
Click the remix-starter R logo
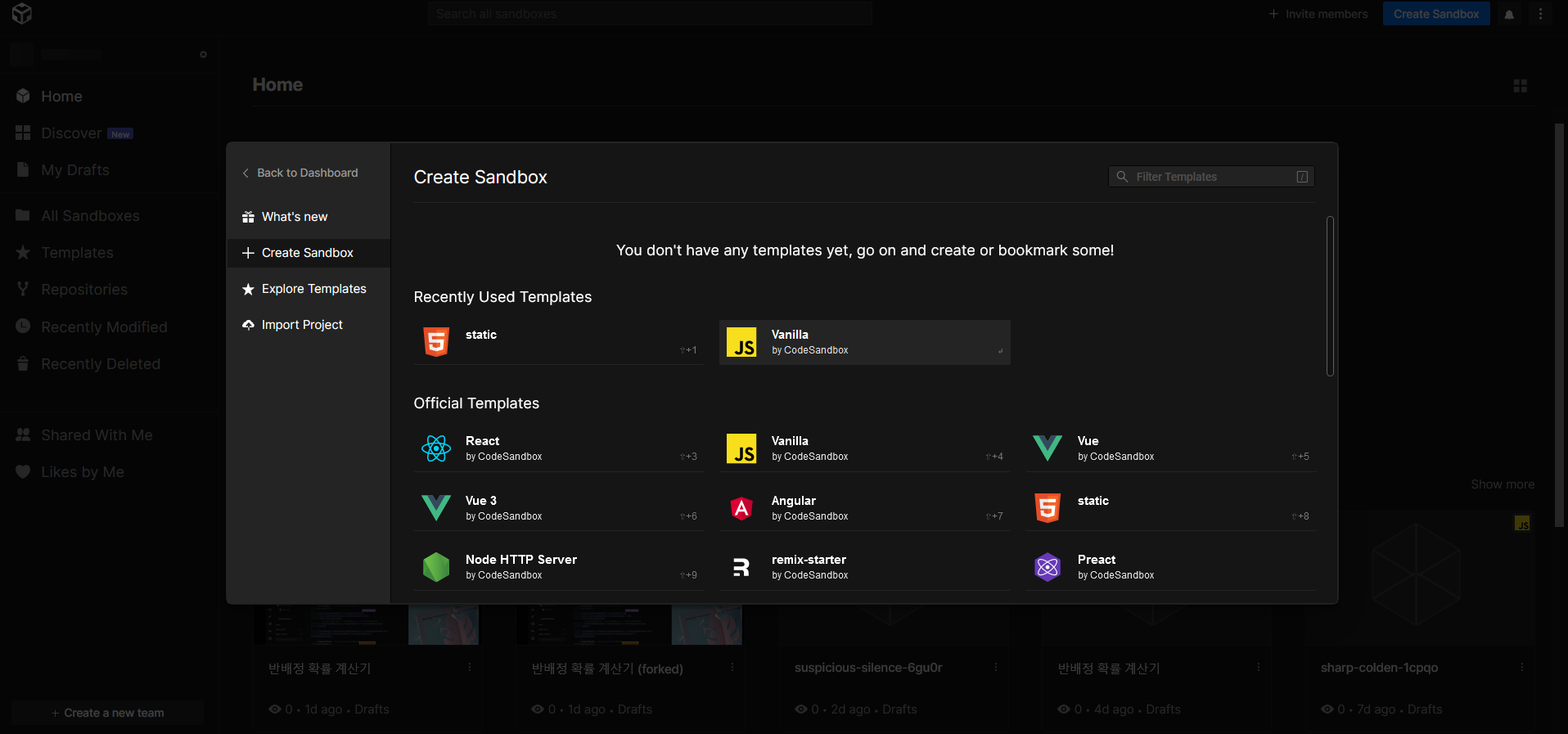741,567
